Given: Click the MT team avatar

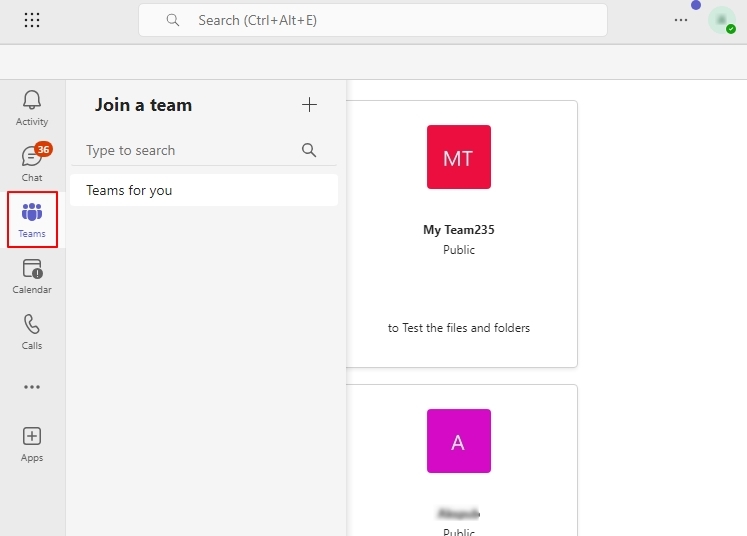Looking at the screenshot, I should pos(459,157).
